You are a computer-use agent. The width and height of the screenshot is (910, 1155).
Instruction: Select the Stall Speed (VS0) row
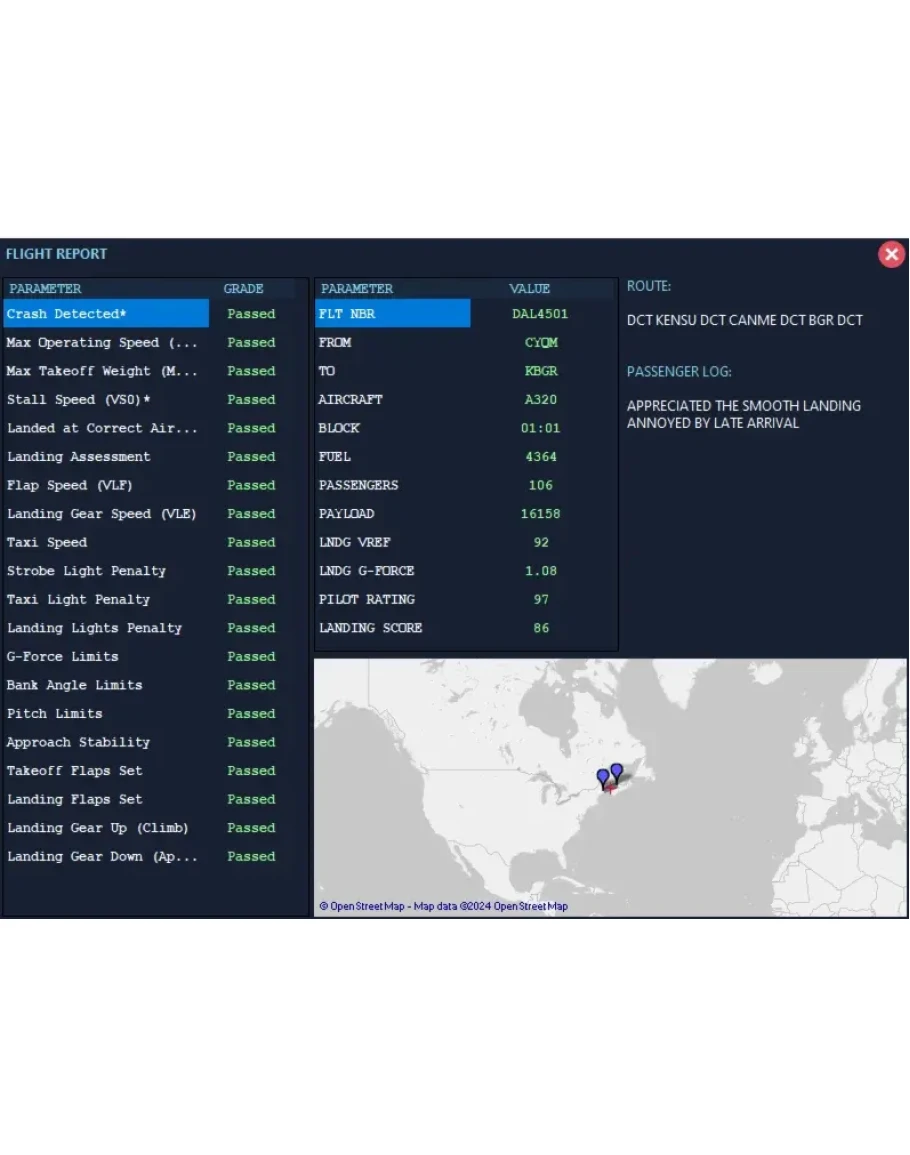(79, 400)
